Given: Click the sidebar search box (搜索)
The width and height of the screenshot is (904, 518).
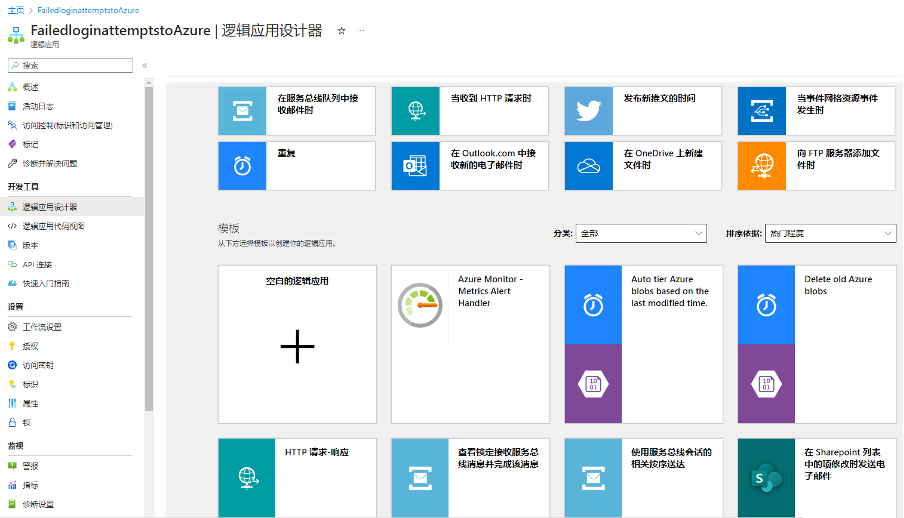Looking at the screenshot, I should [70, 65].
